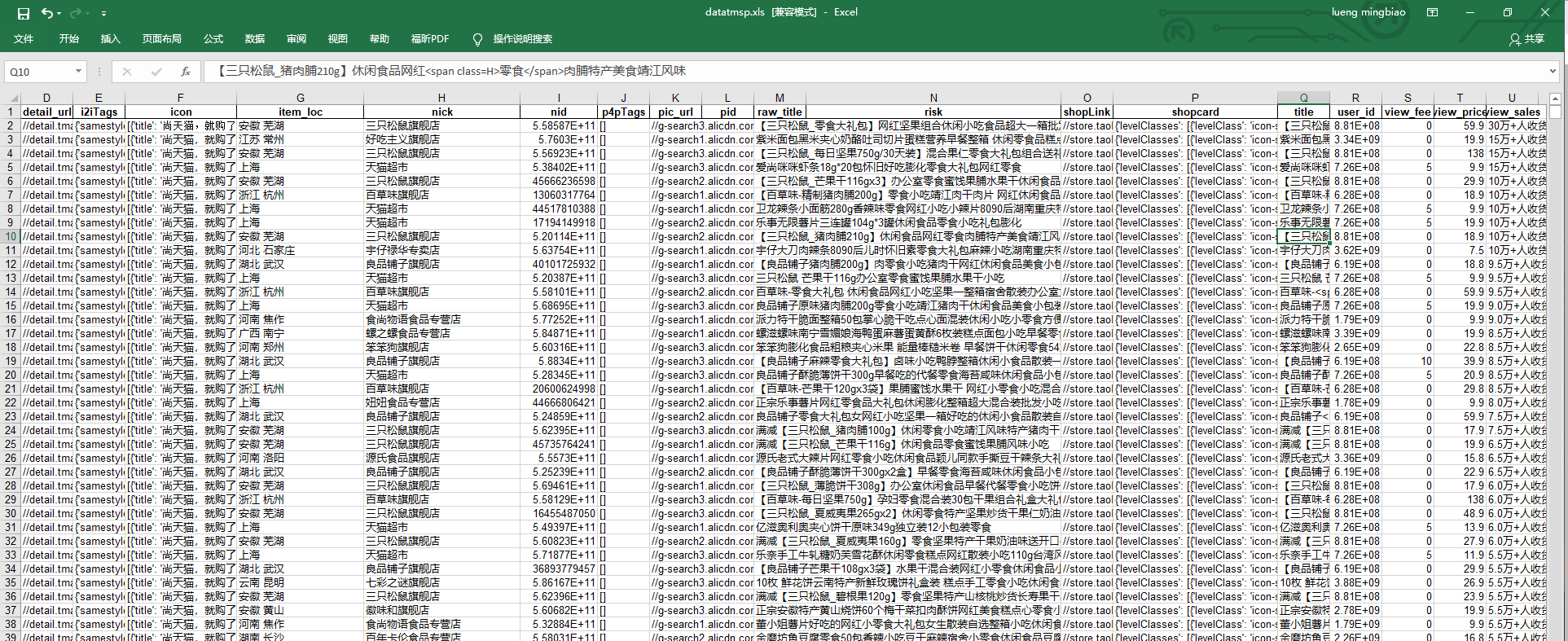
Task: Click cell 河北 石家庄 in item_loc column
Action: [301, 250]
